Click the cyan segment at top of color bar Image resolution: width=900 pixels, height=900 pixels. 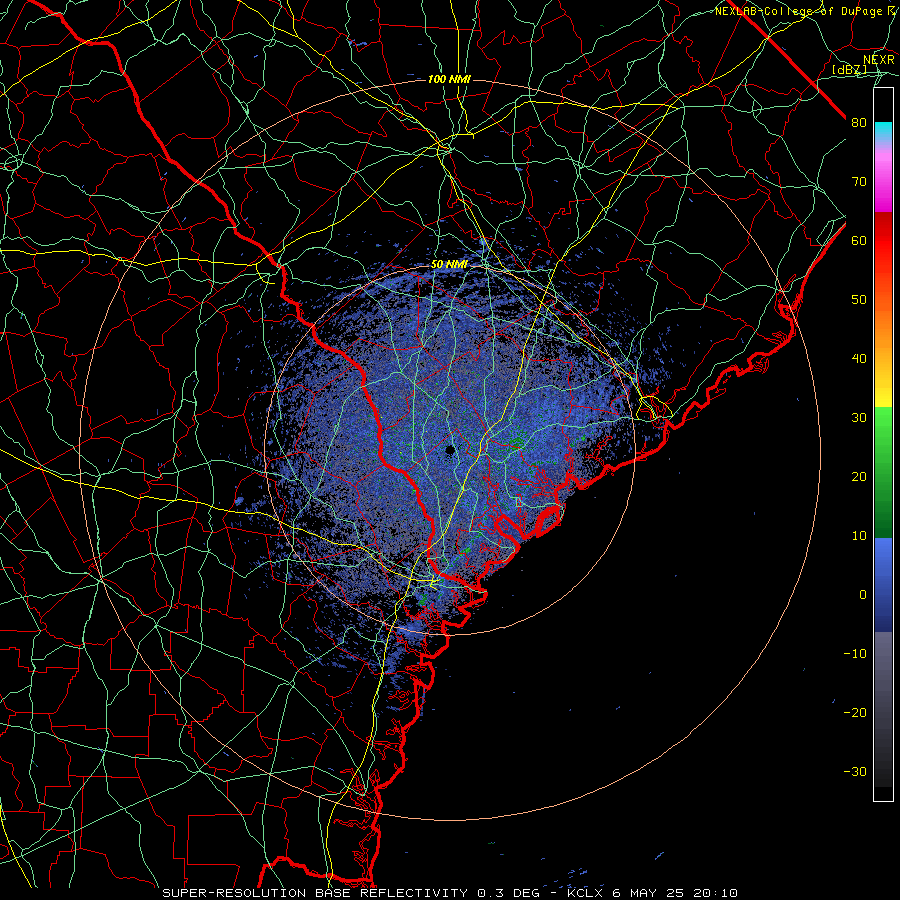pyautogui.click(x=883, y=131)
